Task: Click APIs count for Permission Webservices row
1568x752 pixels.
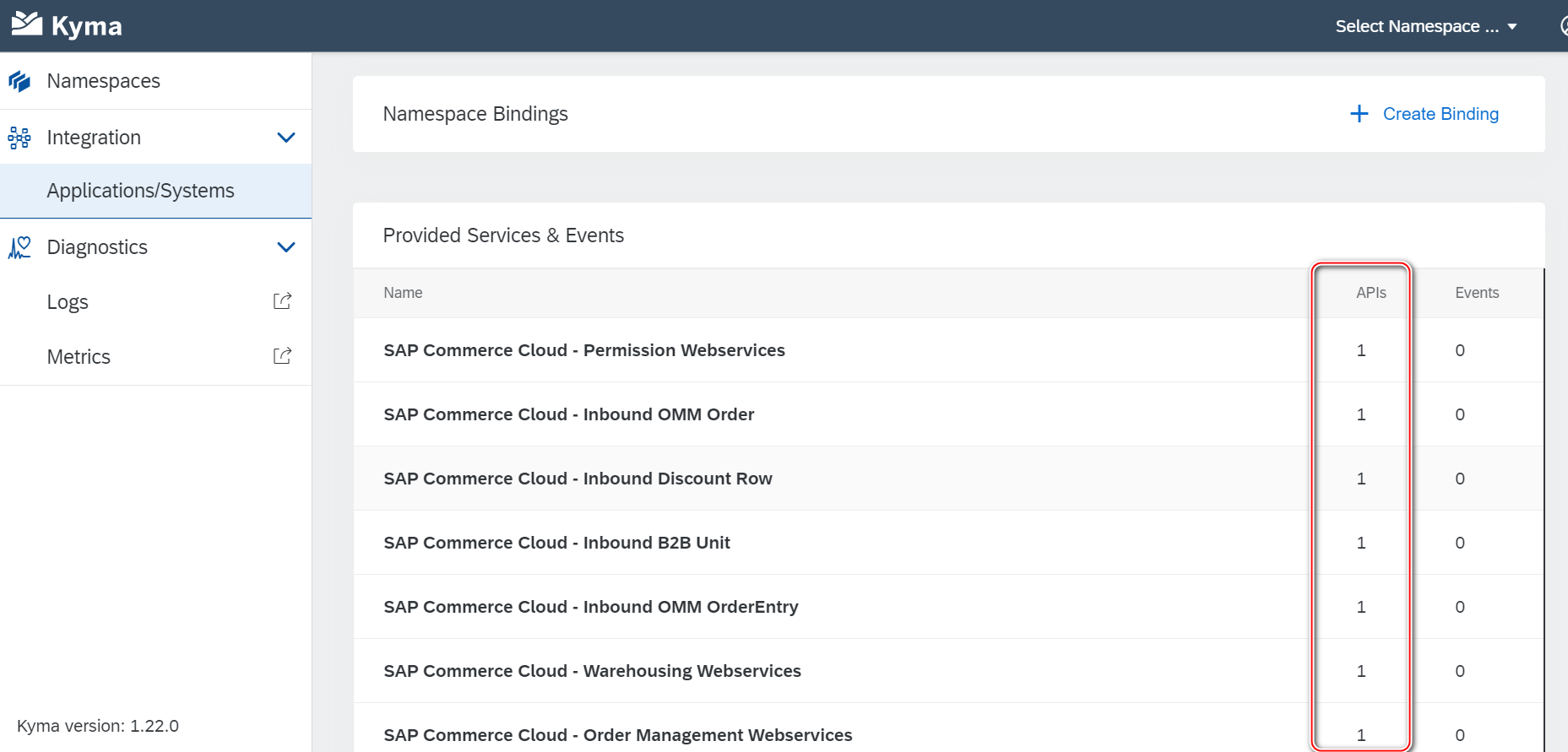Action: 1361,350
